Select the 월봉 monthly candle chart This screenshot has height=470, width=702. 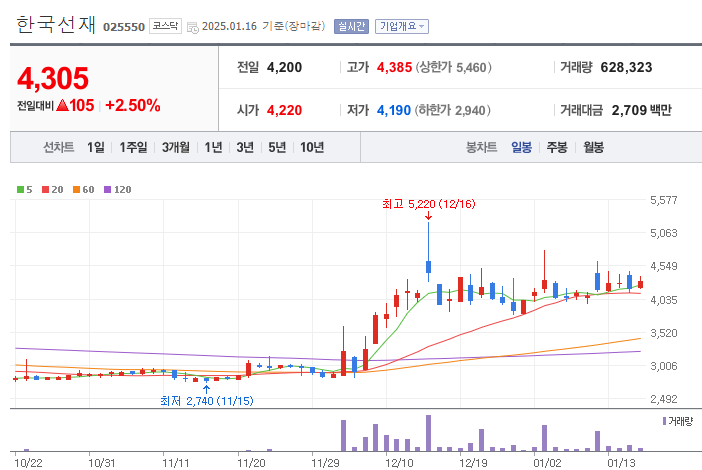tap(593, 147)
